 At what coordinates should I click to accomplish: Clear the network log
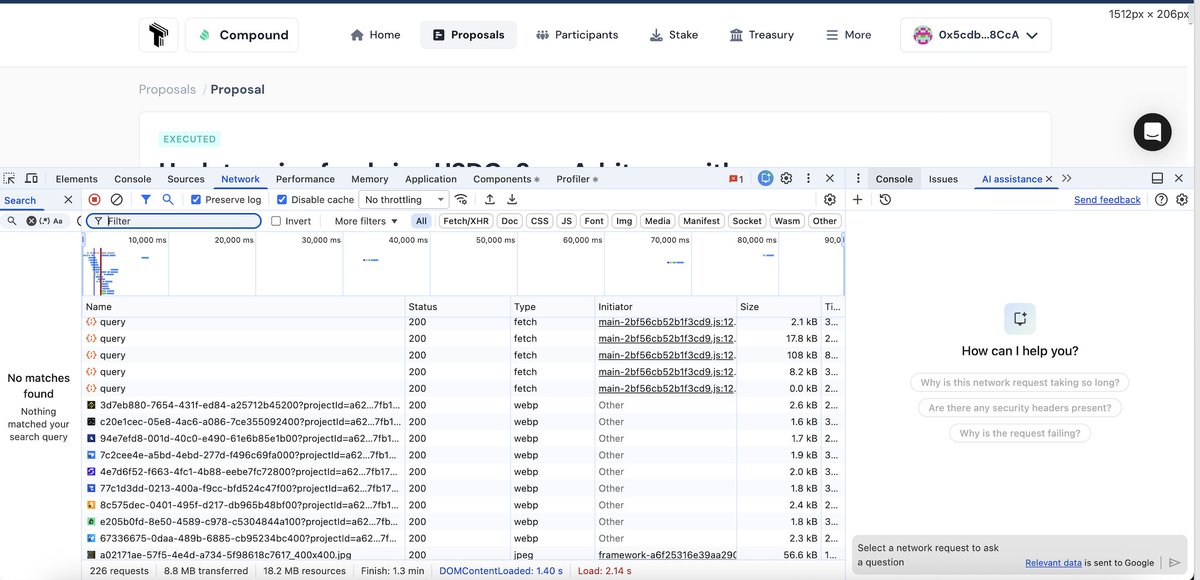tap(117, 200)
